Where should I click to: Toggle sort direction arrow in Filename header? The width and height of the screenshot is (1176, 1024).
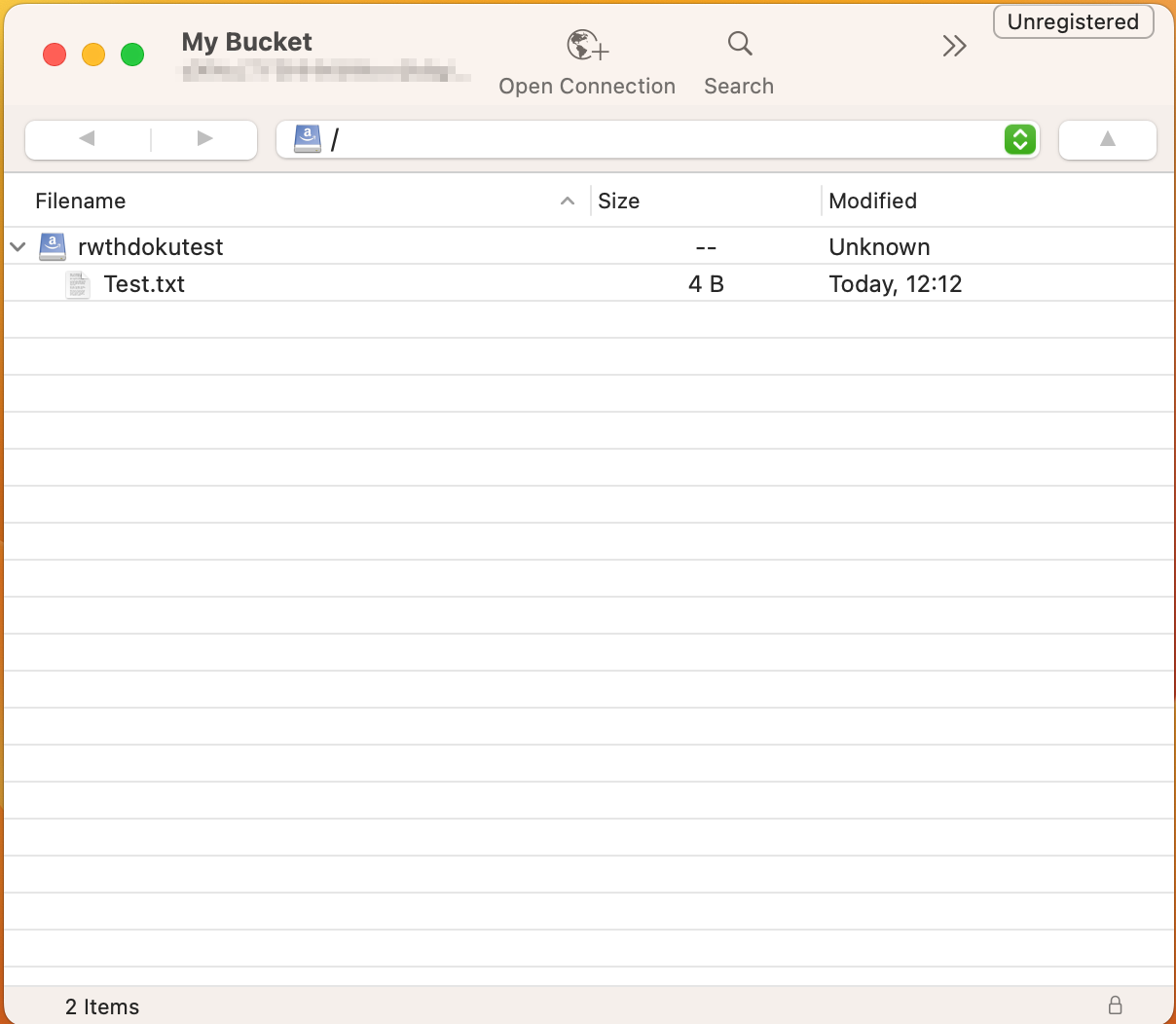[568, 201]
